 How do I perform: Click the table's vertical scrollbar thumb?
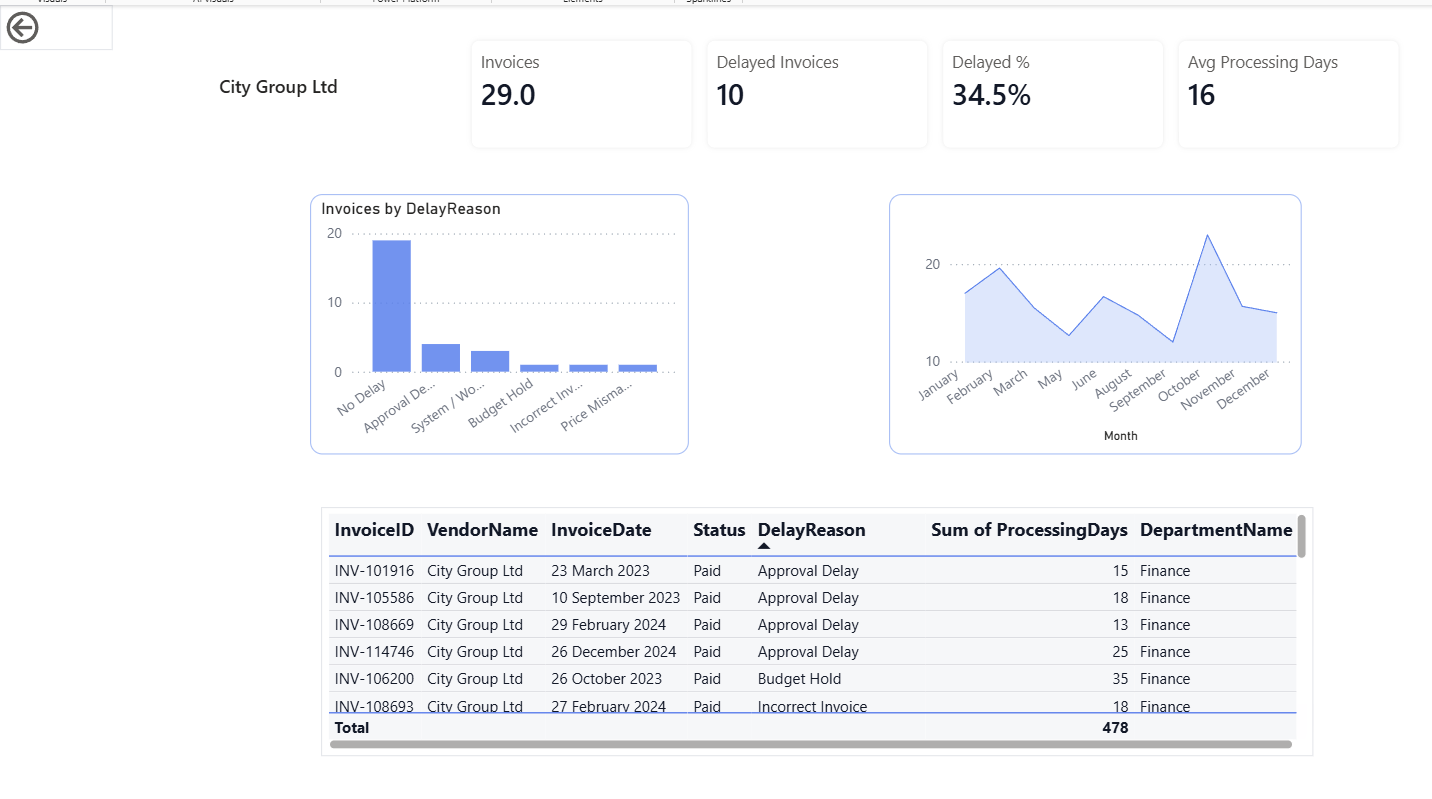coord(1301,536)
